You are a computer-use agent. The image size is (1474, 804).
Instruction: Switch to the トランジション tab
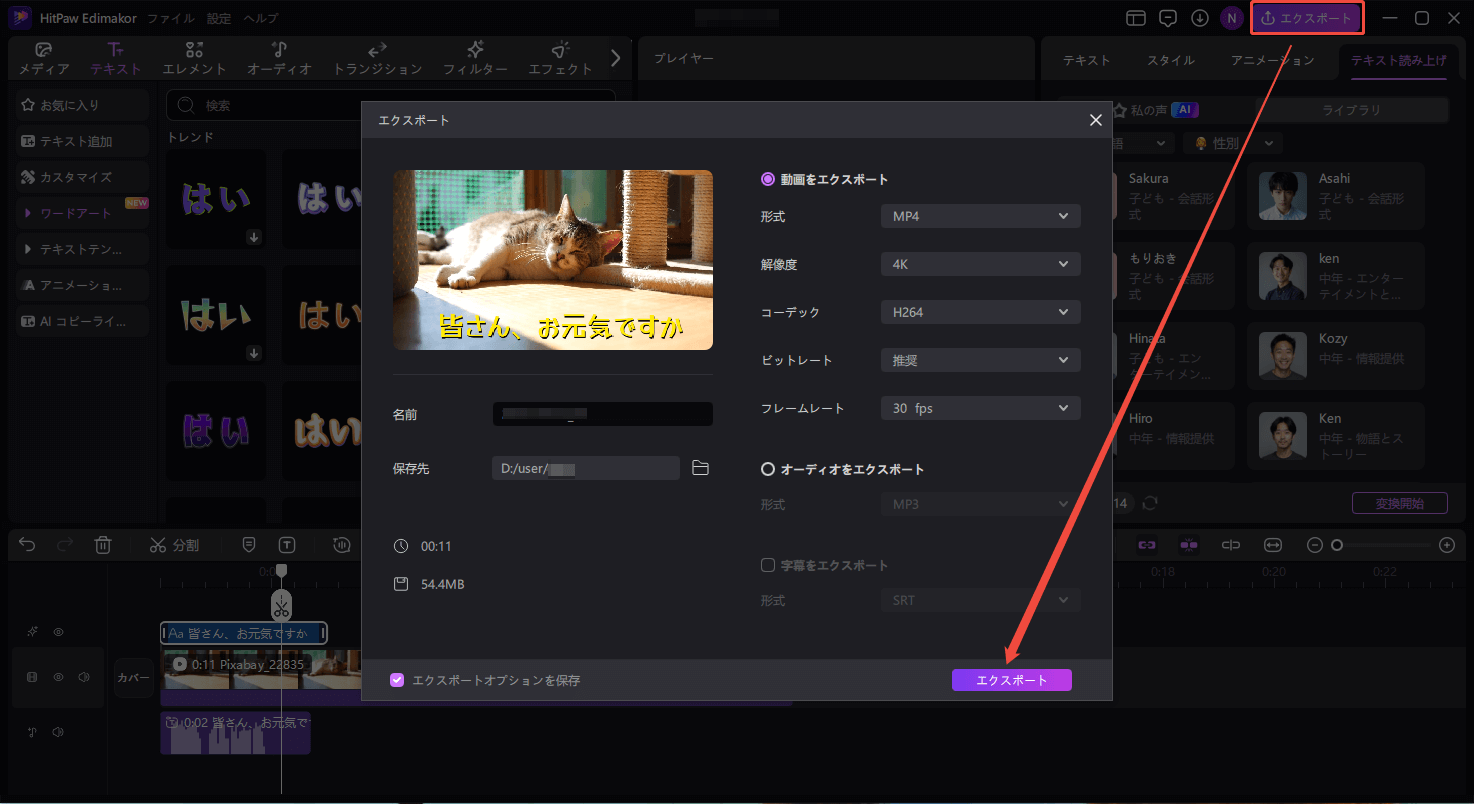point(377,59)
